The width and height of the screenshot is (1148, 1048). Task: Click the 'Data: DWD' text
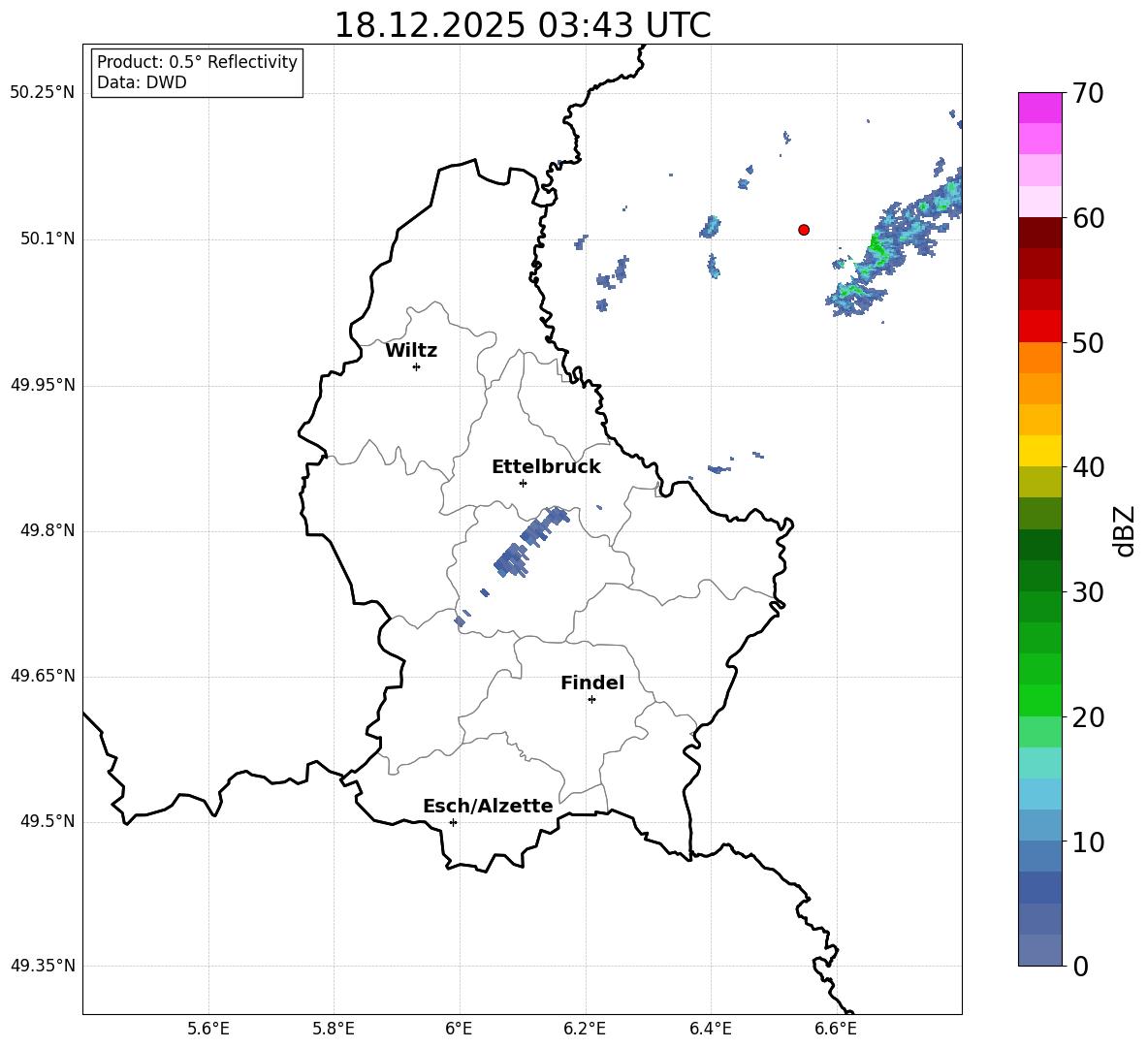[142, 82]
